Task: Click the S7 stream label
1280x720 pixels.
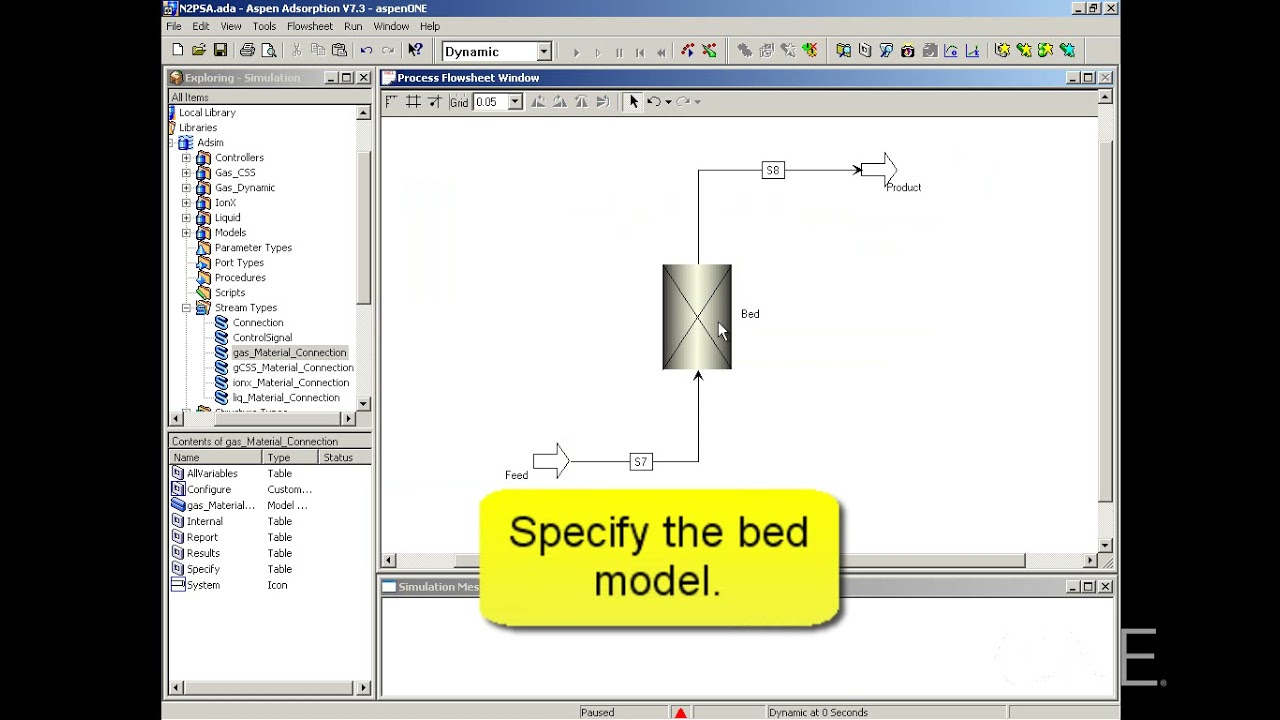Action: coord(641,462)
